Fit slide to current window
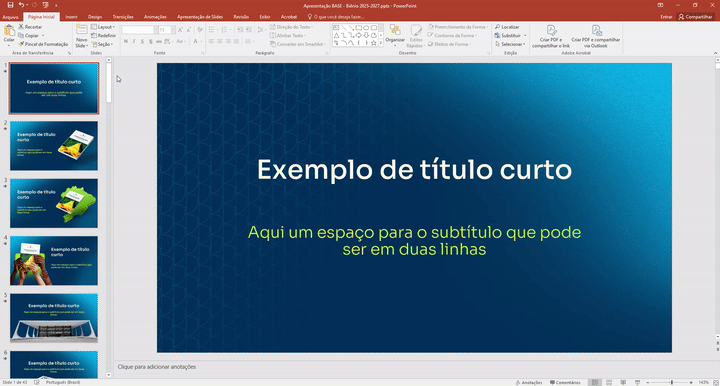 tap(715, 382)
